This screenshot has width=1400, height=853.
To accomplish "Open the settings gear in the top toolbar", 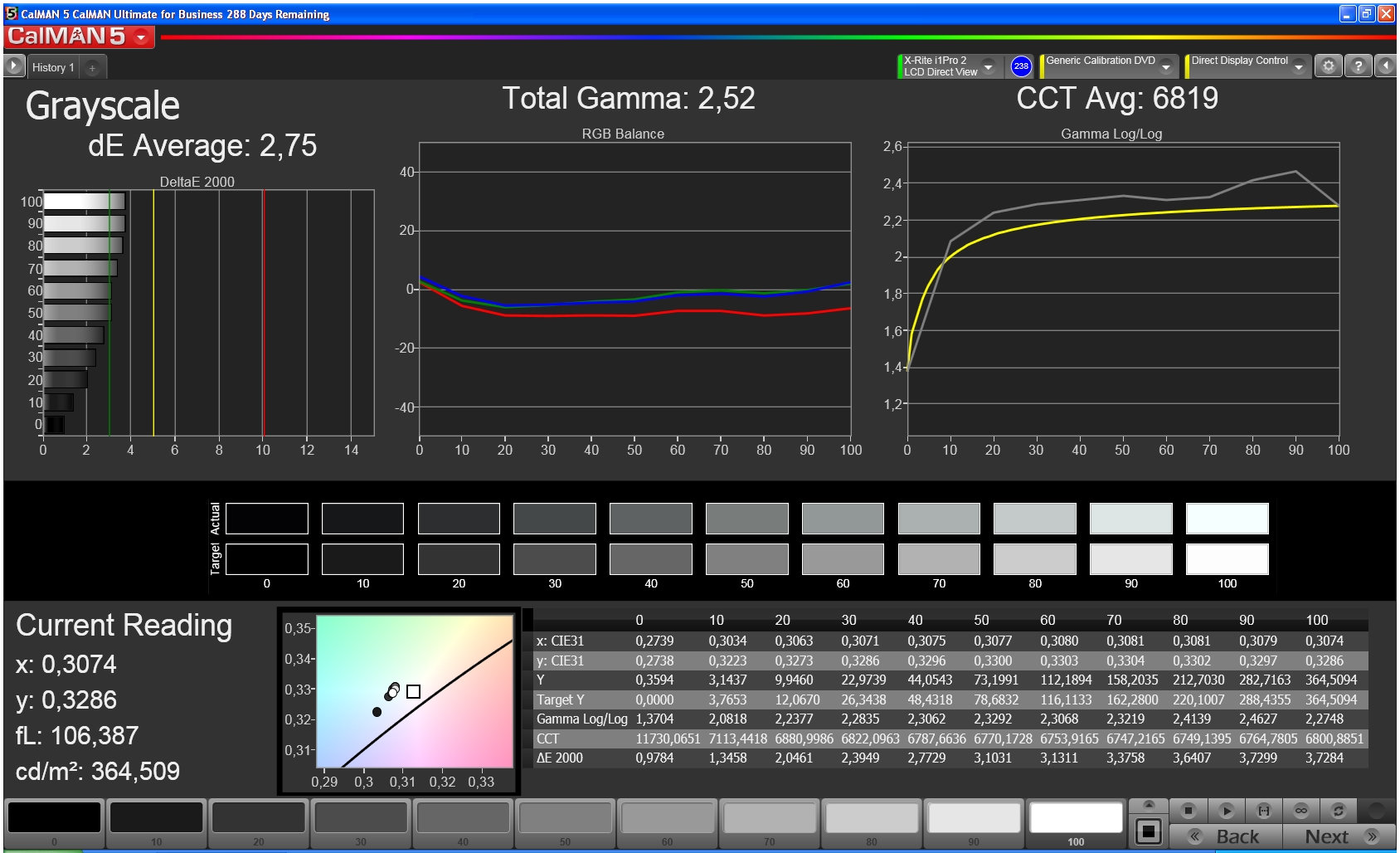I will click(1328, 66).
